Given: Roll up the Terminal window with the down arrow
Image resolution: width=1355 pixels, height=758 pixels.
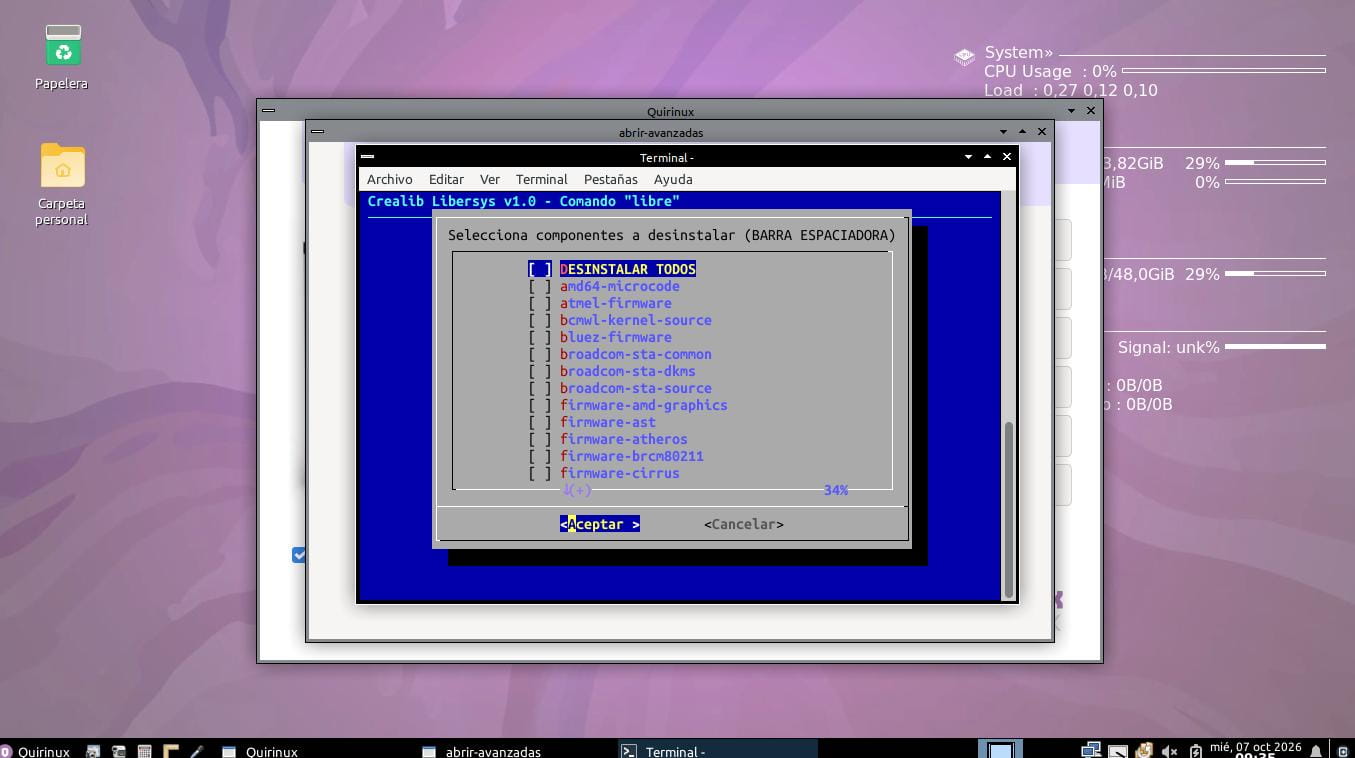Looking at the screenshot, I should point(968,157).
